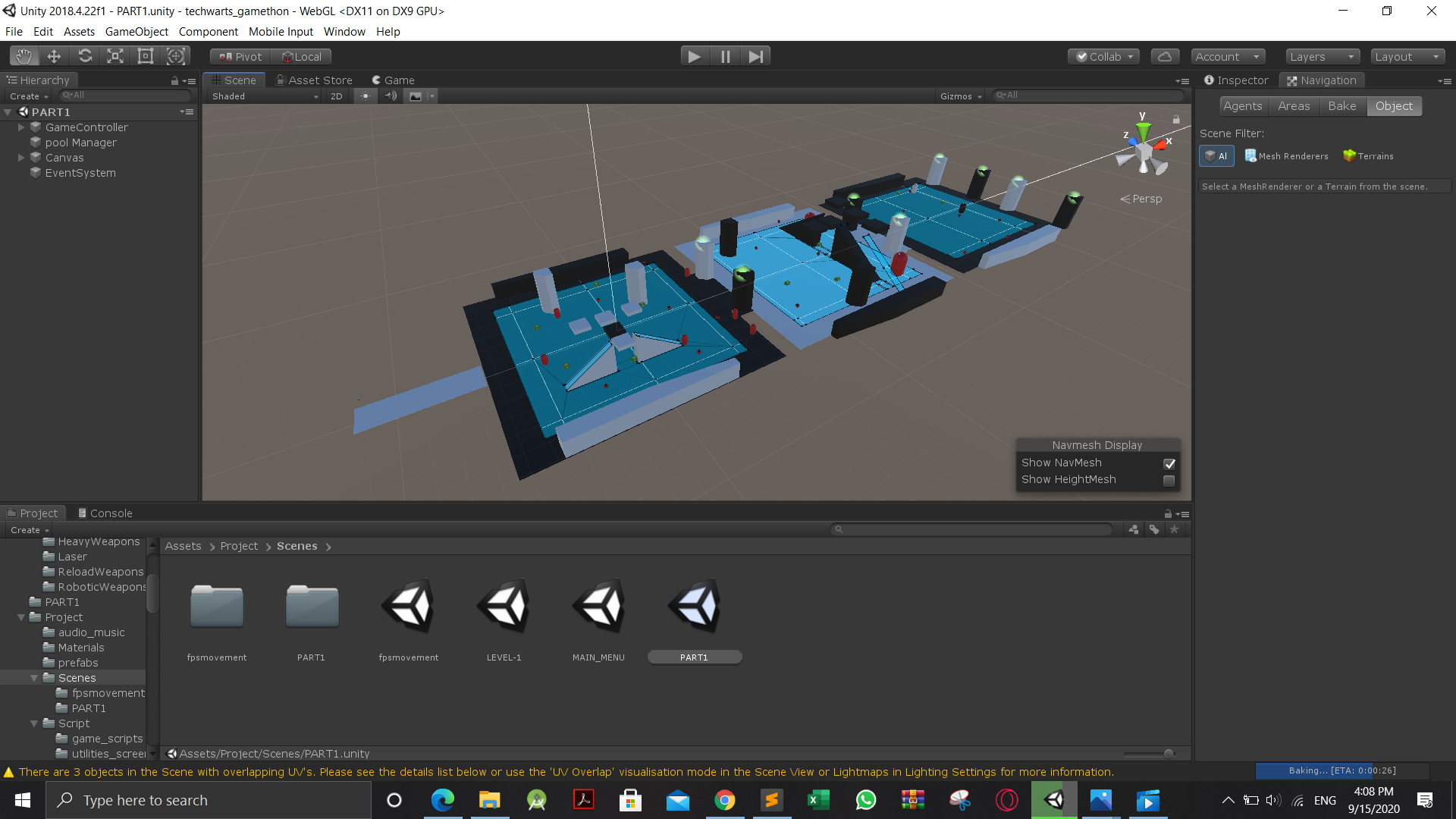The height and width of the screenshot is (819, 1456).
Task: Toggle scene lighting sun icon
Action: [x=366, y=96]
